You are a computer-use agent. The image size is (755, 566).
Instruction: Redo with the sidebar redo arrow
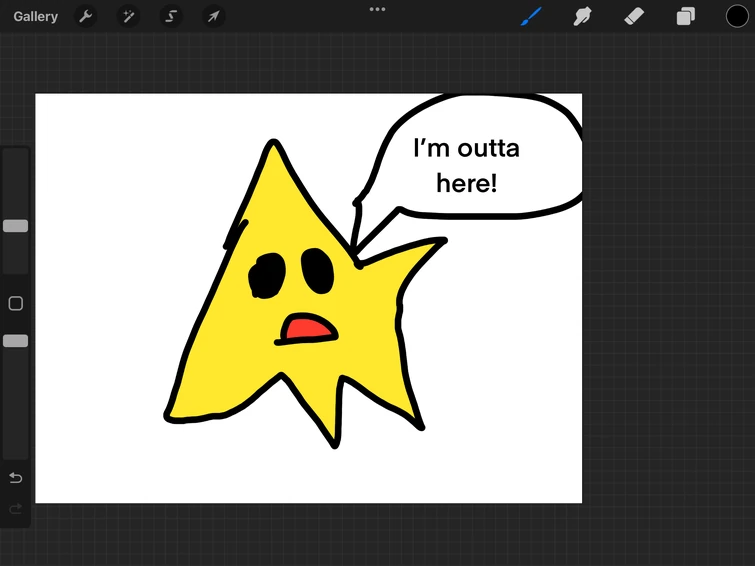coord(15,509)
